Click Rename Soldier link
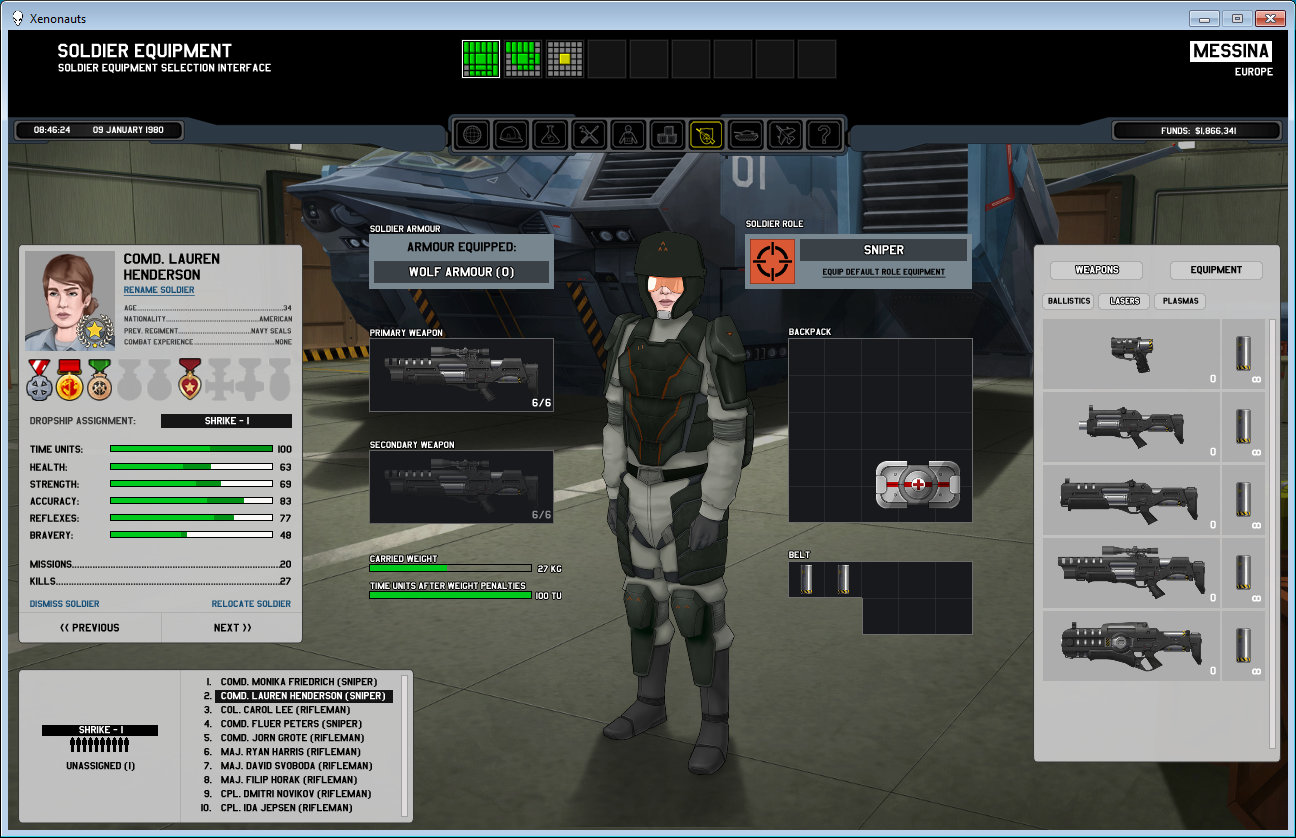Screen dimensions: 1296x838 [159, 290]
